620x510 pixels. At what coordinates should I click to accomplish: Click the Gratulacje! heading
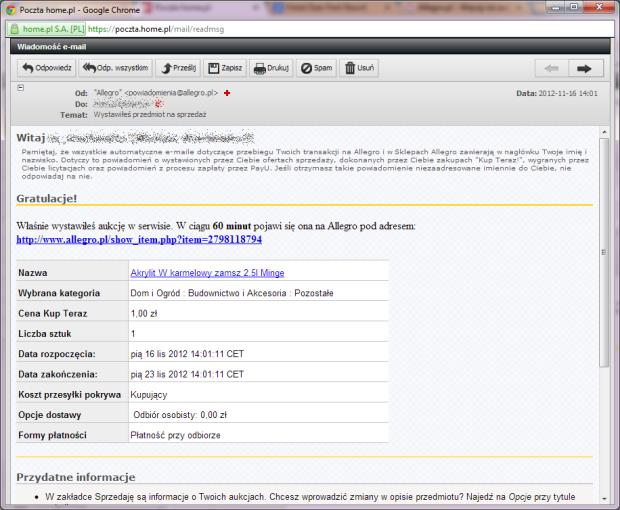tap(47, 198)
